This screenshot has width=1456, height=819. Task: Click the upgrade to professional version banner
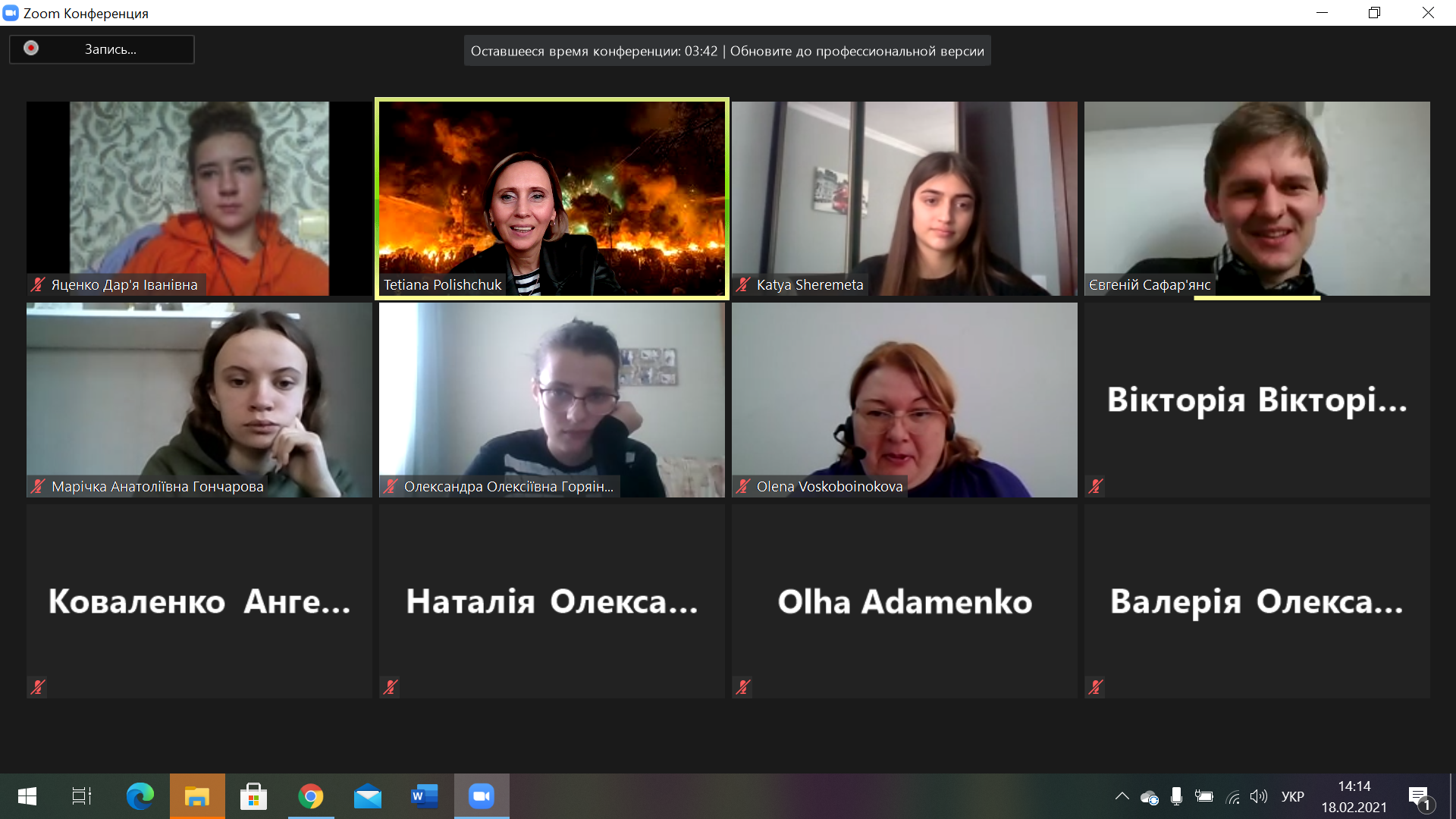click(856, 51)
